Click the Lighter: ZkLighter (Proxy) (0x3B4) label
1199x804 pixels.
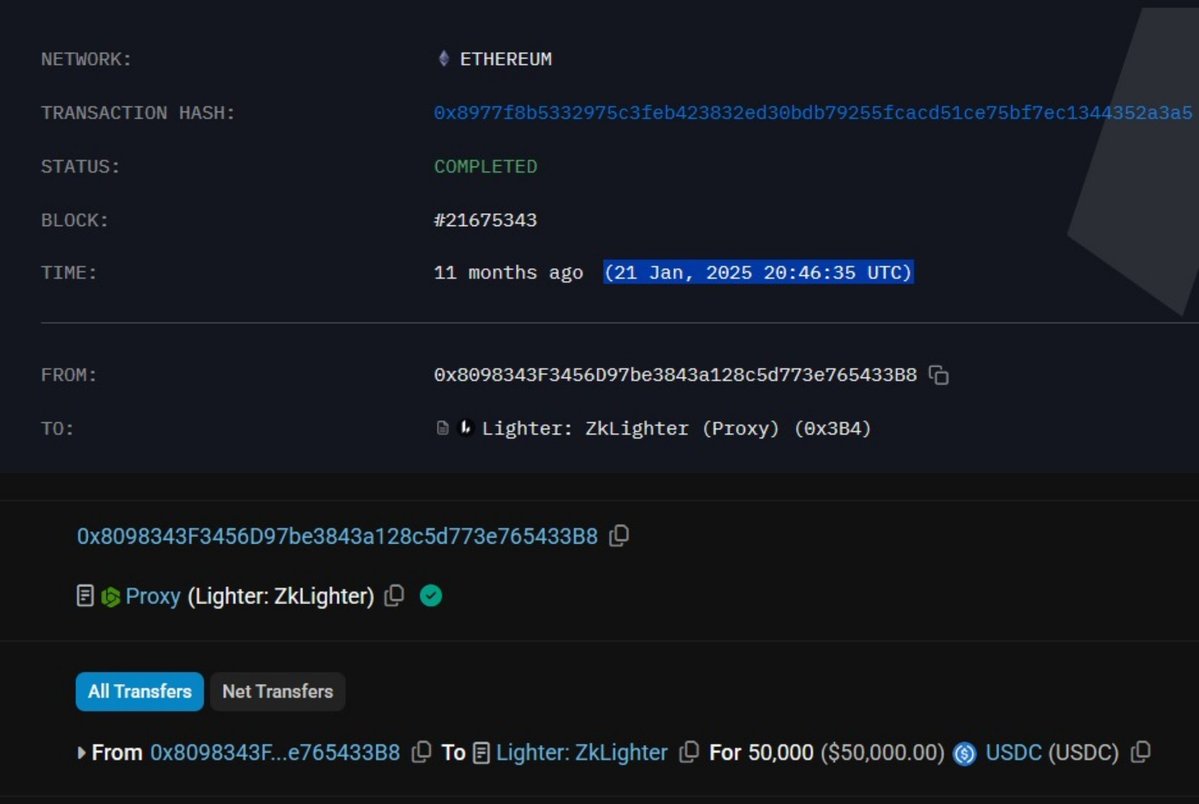coord(677,428)
